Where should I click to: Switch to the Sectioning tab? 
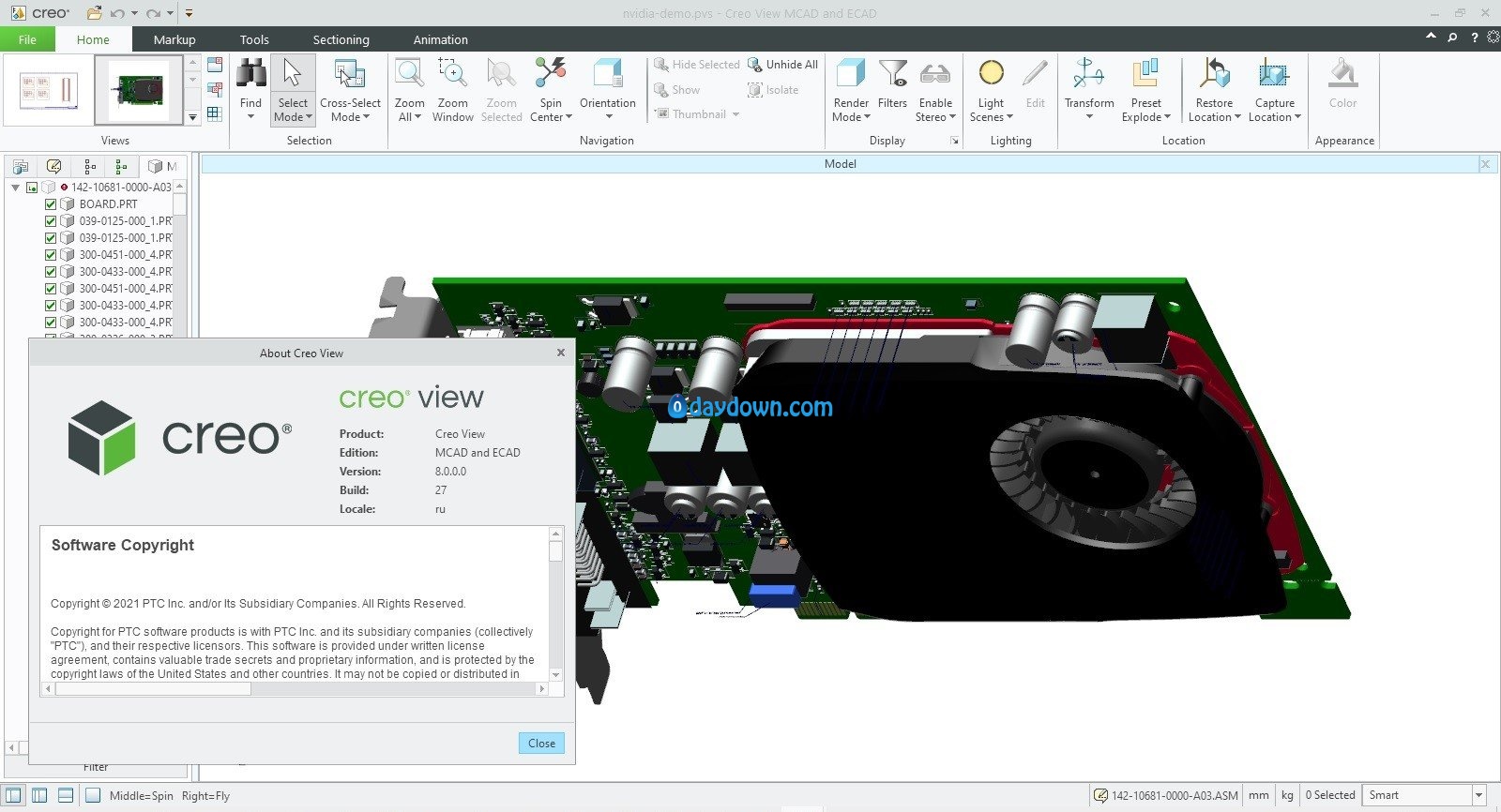pos(341,39)
